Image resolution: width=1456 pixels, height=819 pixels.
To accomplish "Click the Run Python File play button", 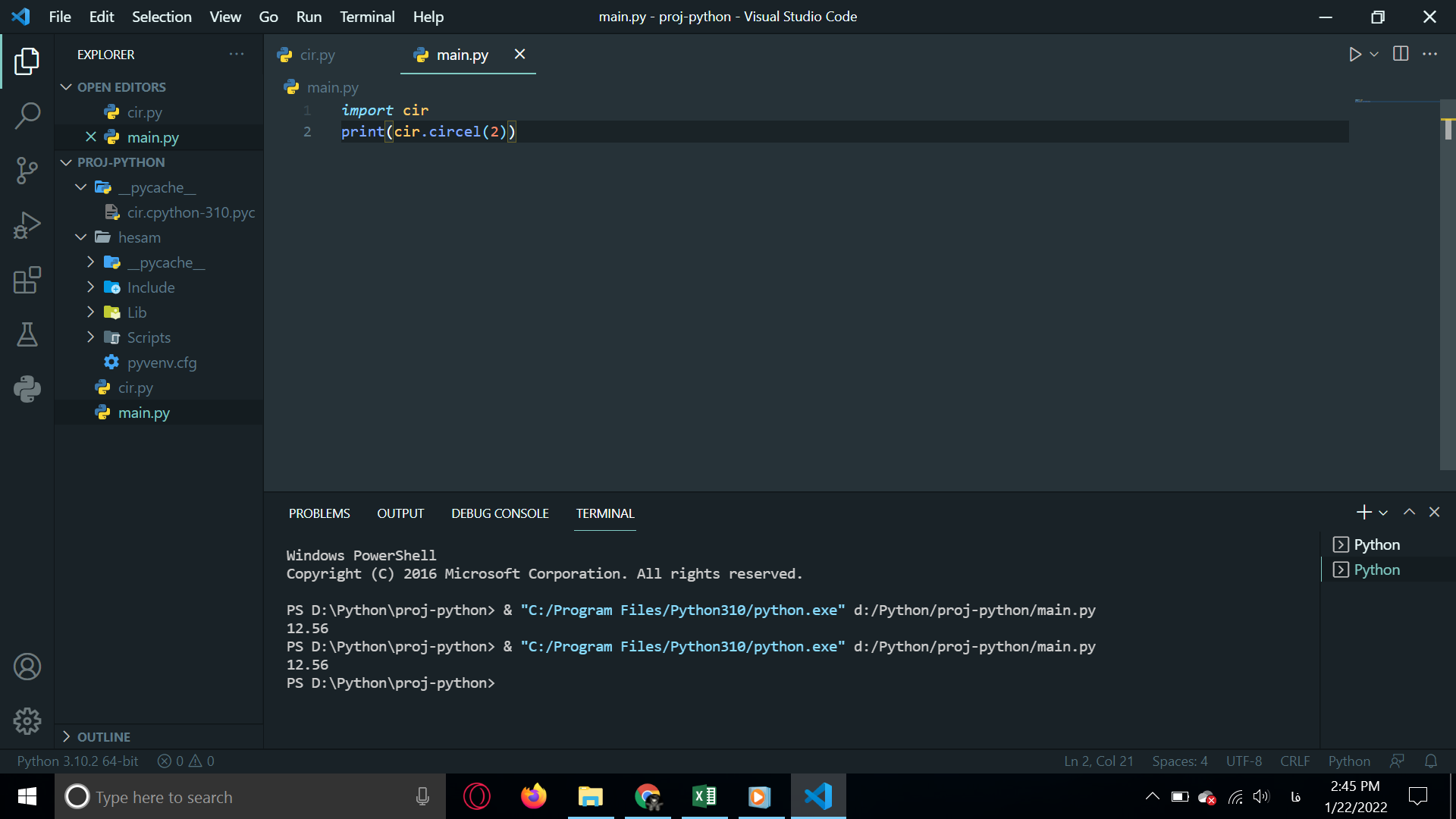I will pos(1355,55).
